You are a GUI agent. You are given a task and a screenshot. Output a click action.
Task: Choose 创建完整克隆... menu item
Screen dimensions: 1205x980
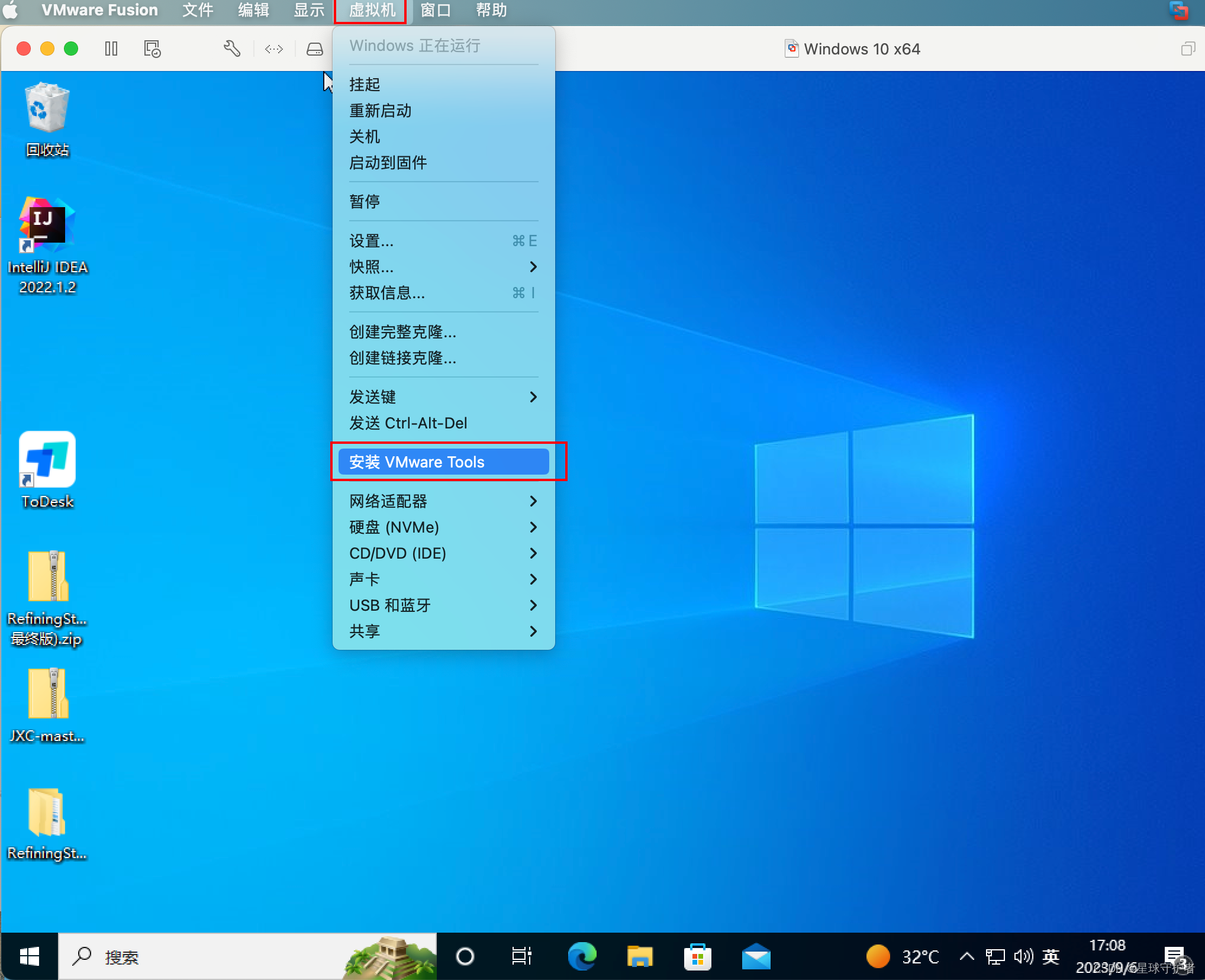tap(443, 332)
